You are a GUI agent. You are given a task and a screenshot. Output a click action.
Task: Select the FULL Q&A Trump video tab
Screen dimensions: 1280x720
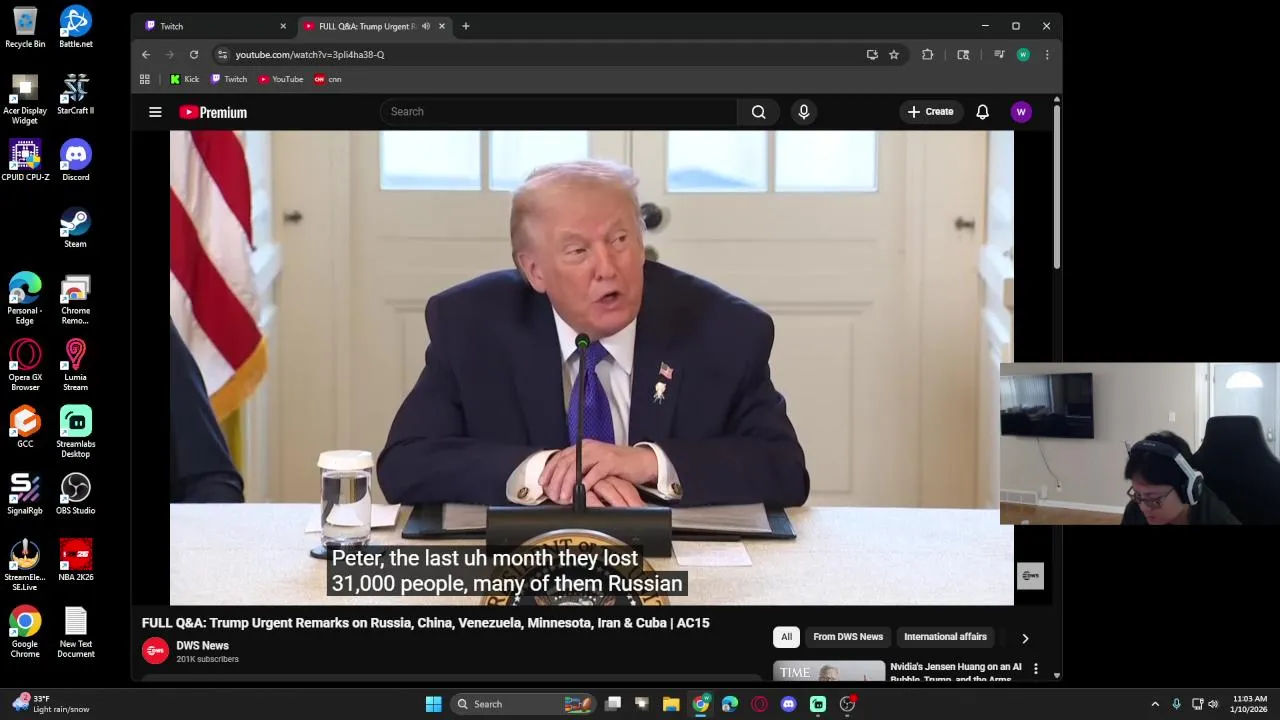coord(366,26)
